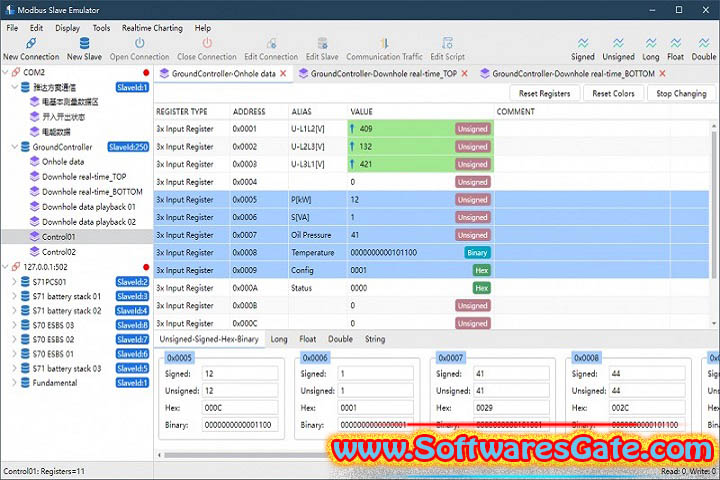Open the File menu
Screen dimensions: 720x480
pyautogui.click(x=12, y=28)
